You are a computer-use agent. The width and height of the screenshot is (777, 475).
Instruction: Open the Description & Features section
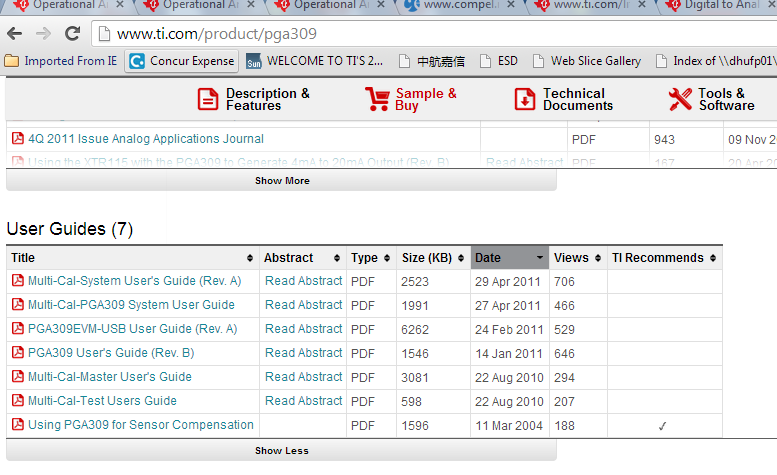point(254,99)
